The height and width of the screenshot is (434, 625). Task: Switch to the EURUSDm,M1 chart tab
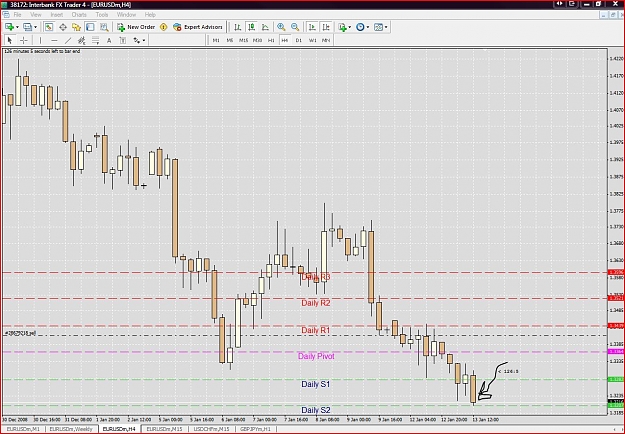point(22,429)
